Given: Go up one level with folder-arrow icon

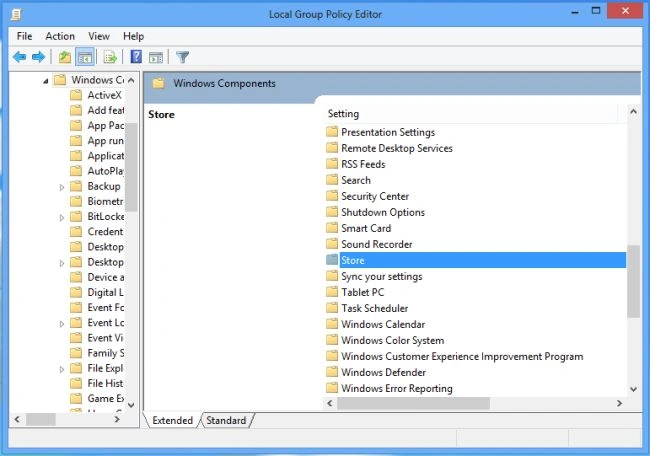Looking at the screenshot, I should [x=65, y=57].
